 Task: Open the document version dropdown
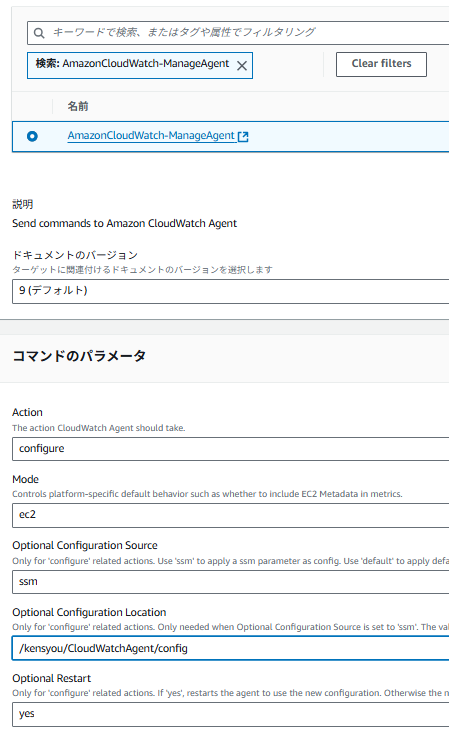pyautogui.click(x=231, y=291)
